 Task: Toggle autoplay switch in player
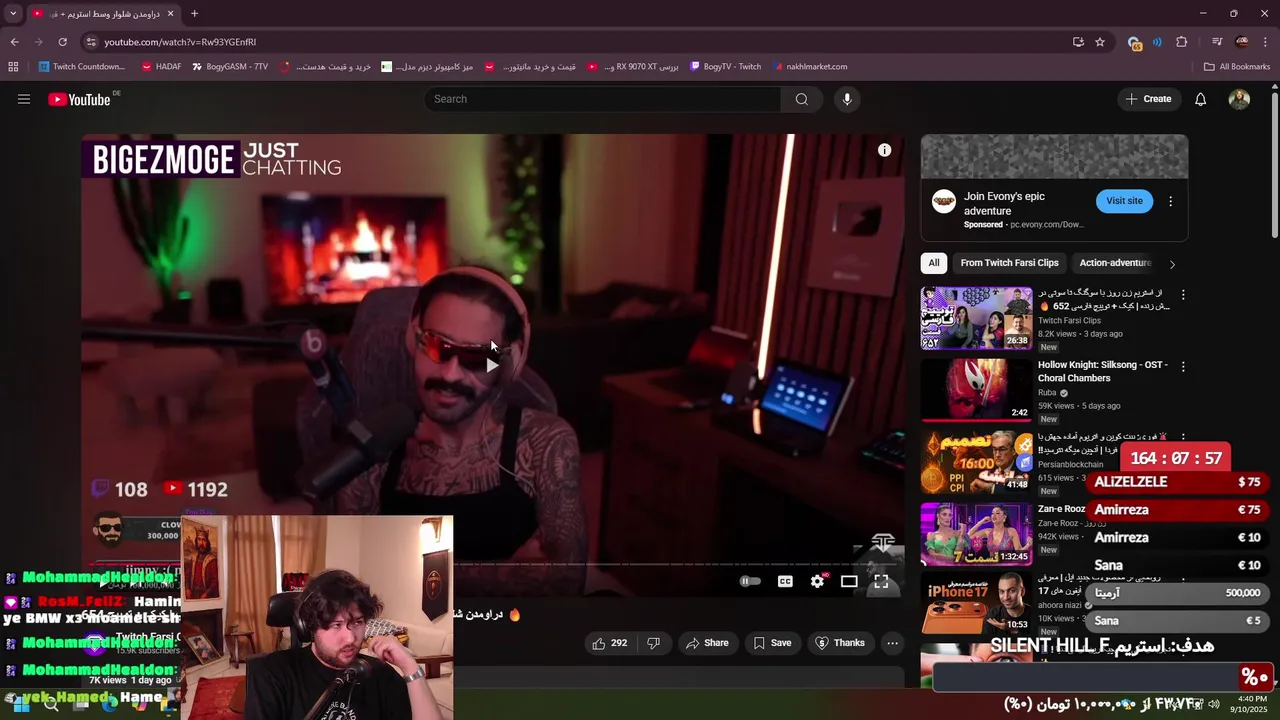tap(750, 581)
